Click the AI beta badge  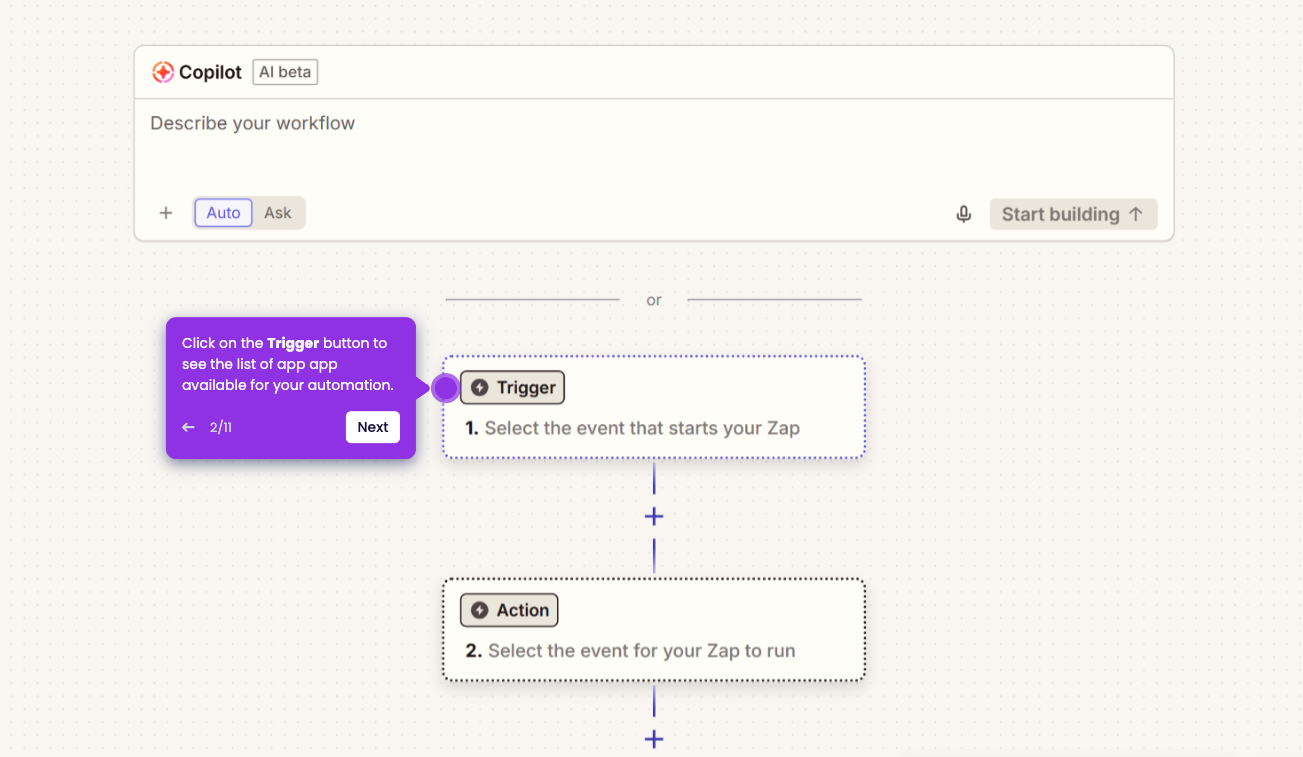tap(285, 72)
